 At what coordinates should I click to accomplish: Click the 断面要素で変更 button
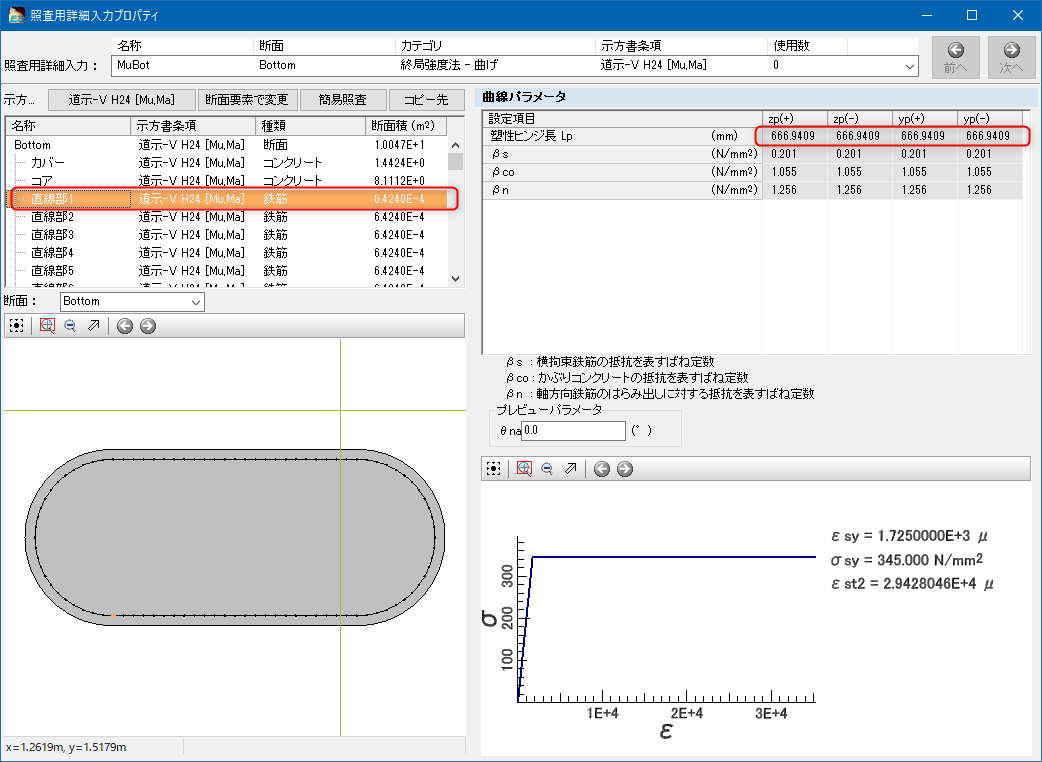(248, 100)
